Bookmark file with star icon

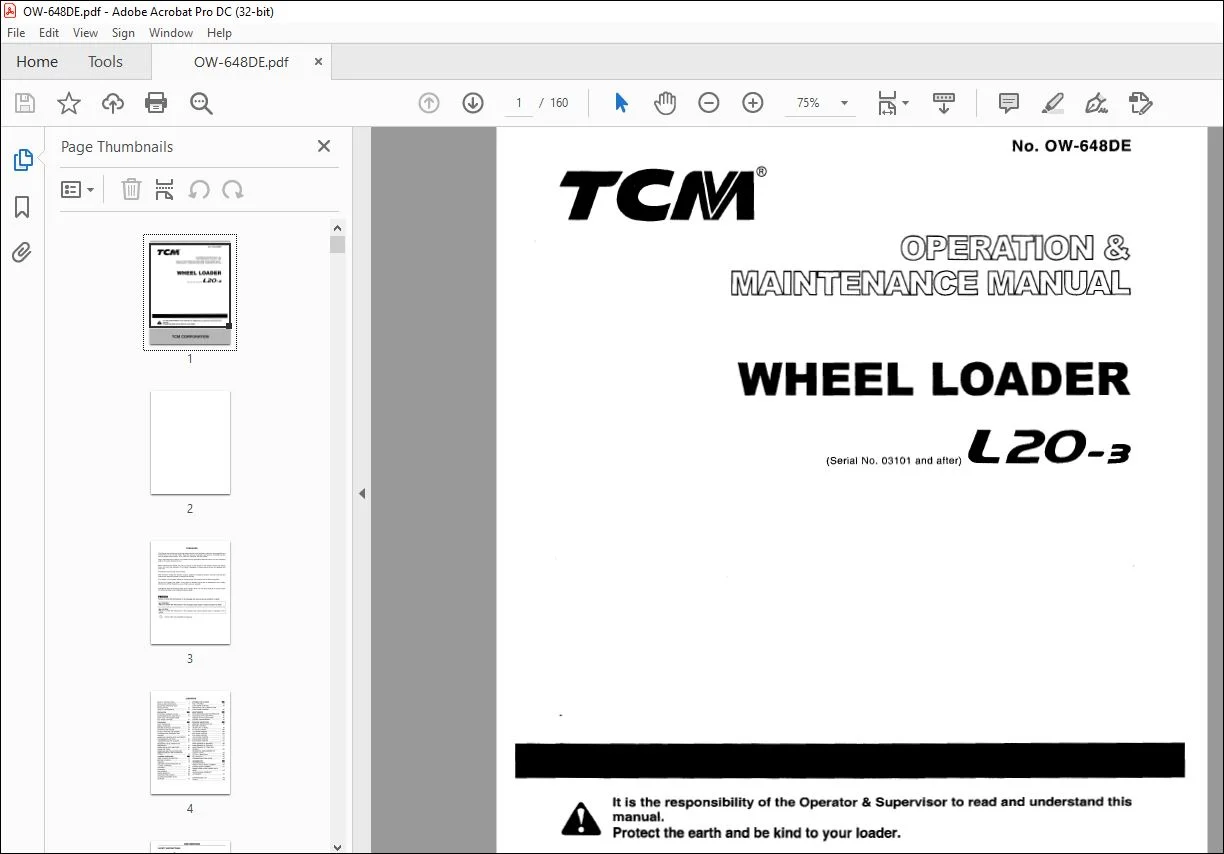pos(68,103)
